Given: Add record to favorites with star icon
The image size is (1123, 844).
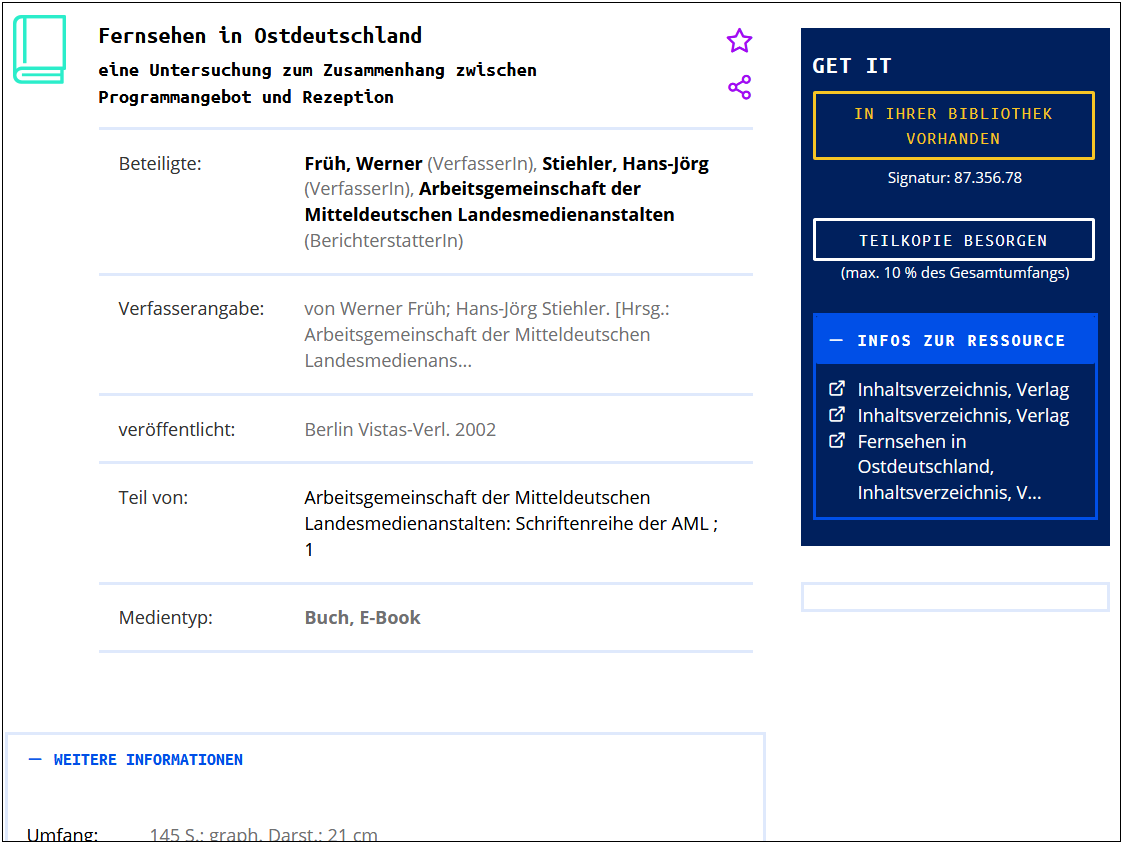Looking at the screenshot, I should click(739, 41).
